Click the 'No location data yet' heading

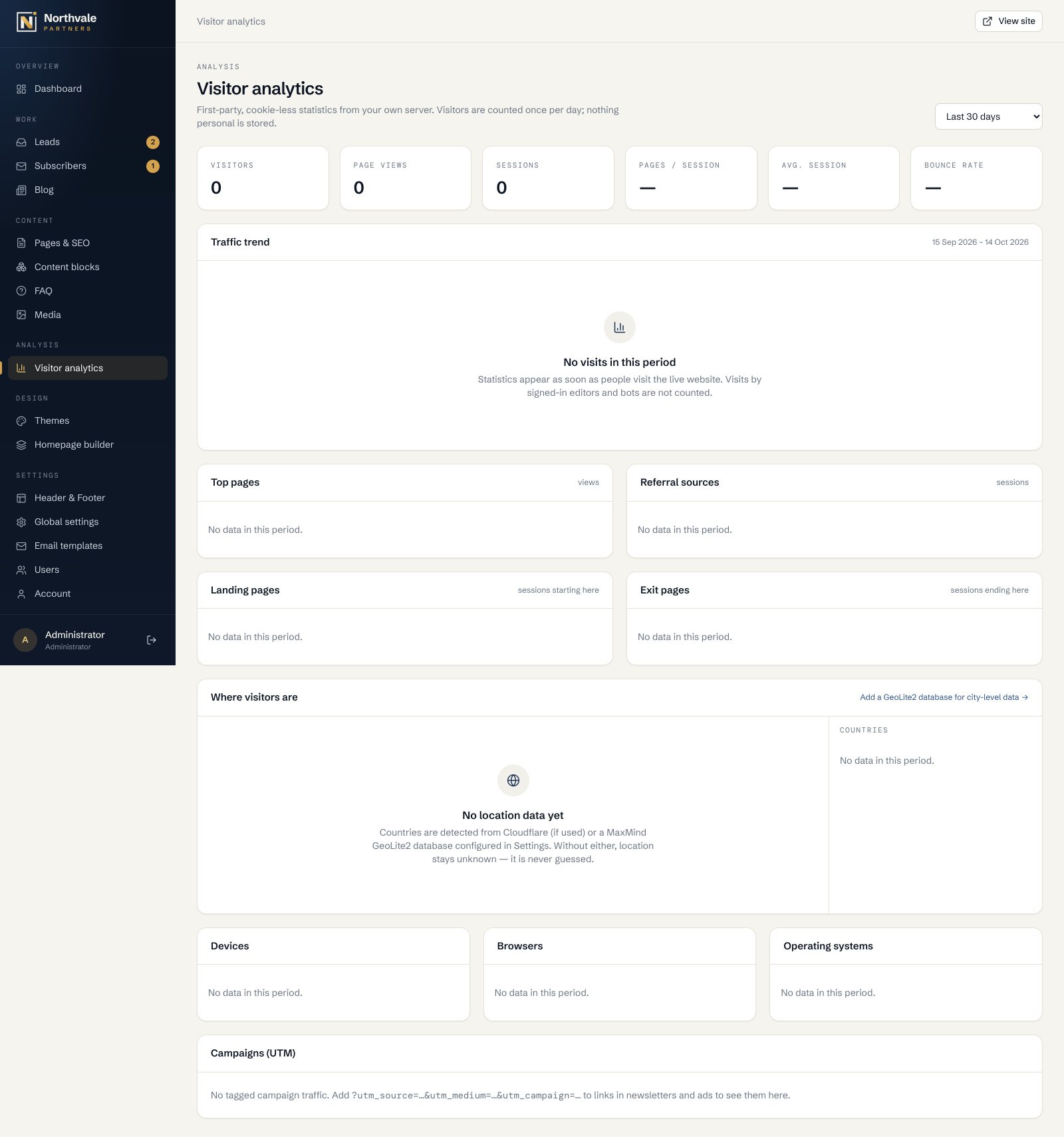coord(513,816)
